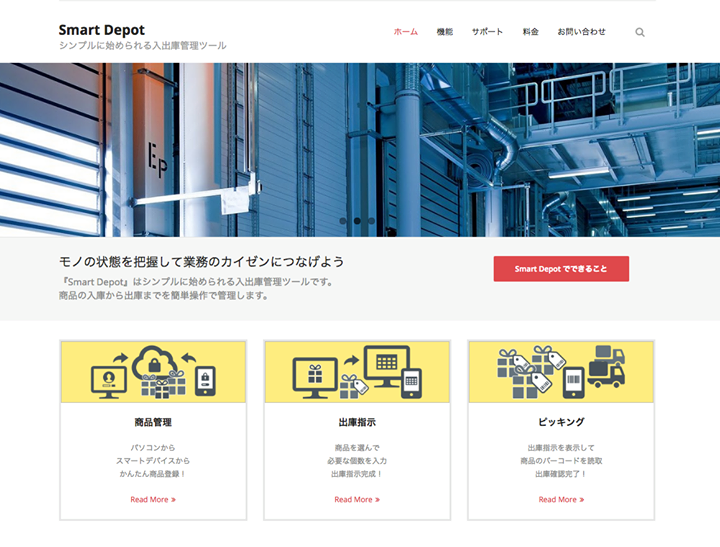Click the Smart Depot site title
This screenshot has height=547, width=720.
(101, 30)
